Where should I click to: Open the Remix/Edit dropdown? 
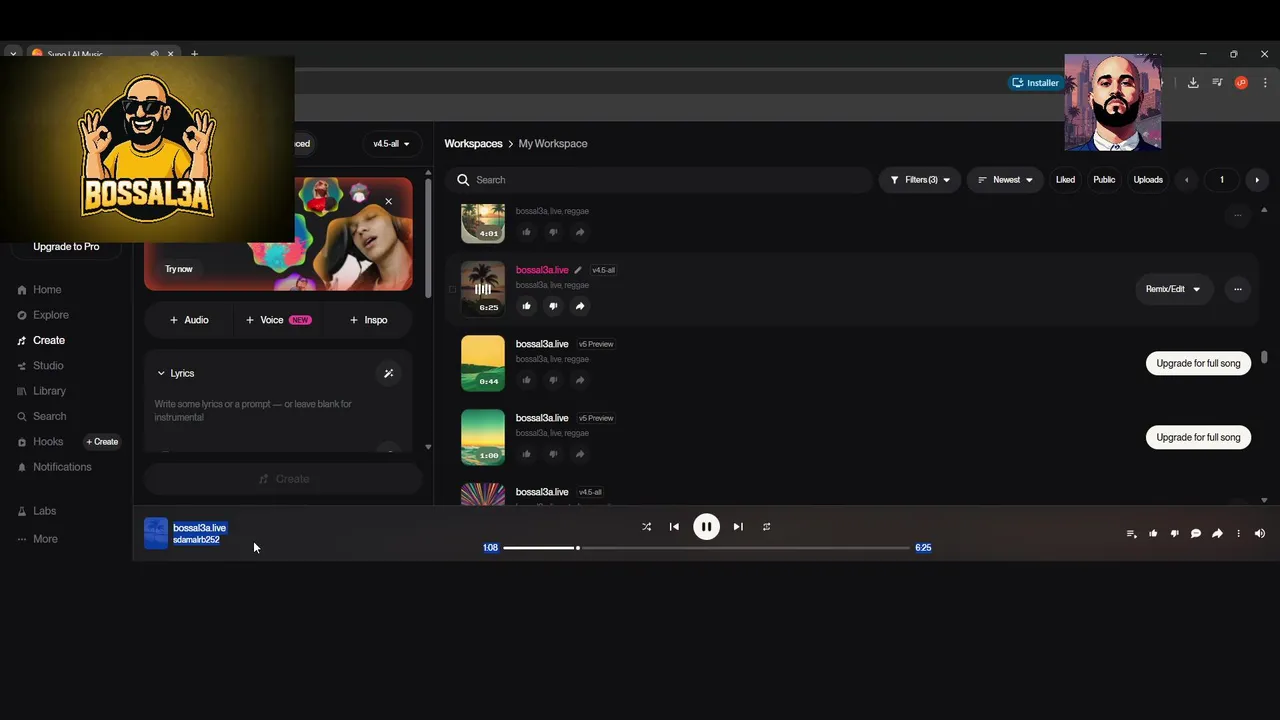point(1174,289)
